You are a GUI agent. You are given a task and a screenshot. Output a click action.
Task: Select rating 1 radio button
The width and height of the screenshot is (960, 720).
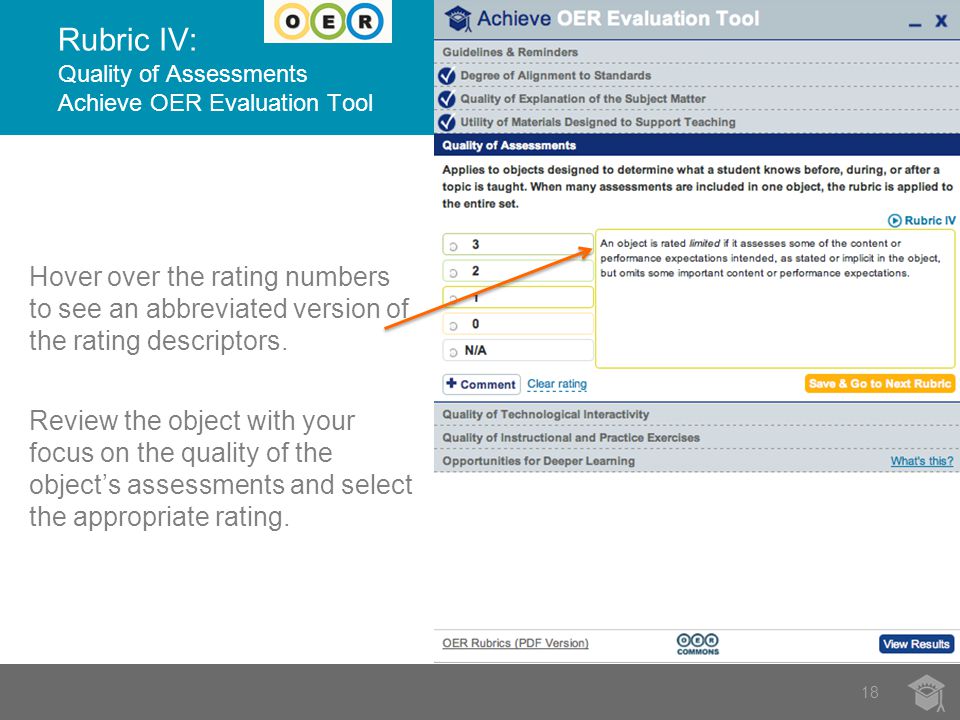pos(454,299)
